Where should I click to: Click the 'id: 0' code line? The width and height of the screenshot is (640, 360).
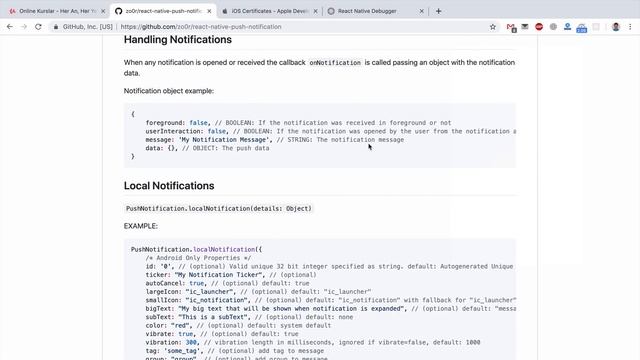pyautogui.click(x=329, y=267)
